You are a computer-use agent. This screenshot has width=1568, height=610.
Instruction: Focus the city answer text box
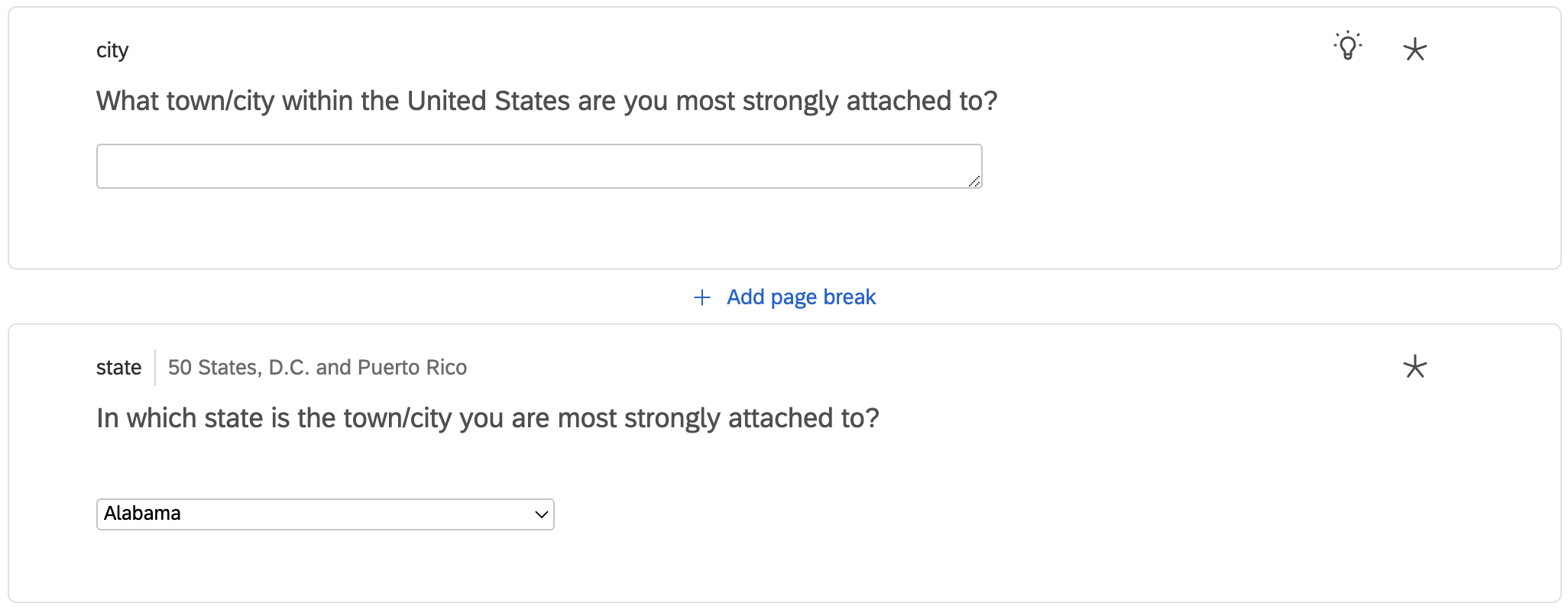pos(538,166)
